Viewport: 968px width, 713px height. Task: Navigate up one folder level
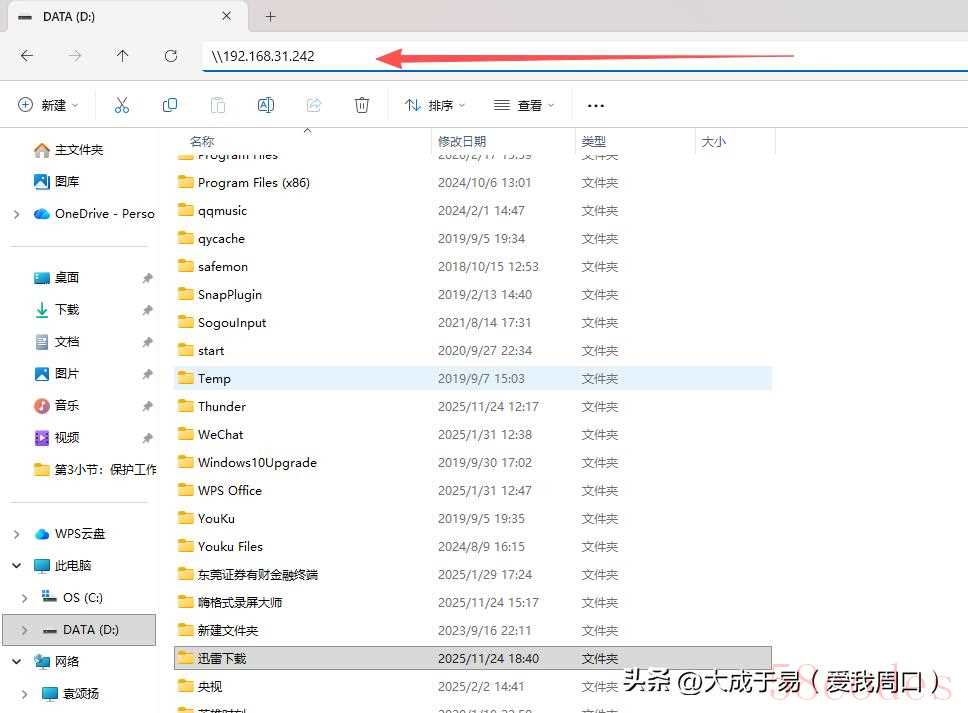[122, 56]
